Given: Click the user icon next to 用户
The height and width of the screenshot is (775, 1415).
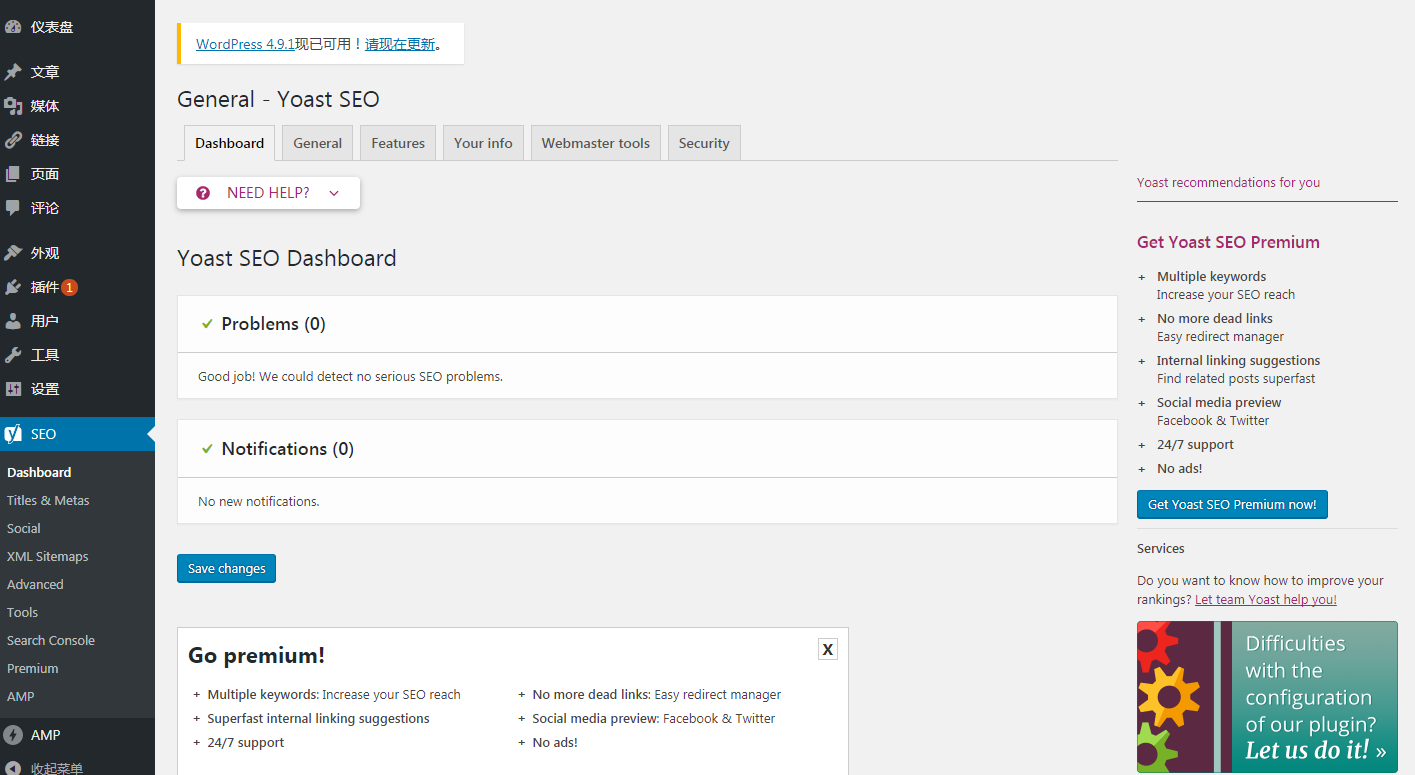Looking at the screenshot, I should point(13,321).
